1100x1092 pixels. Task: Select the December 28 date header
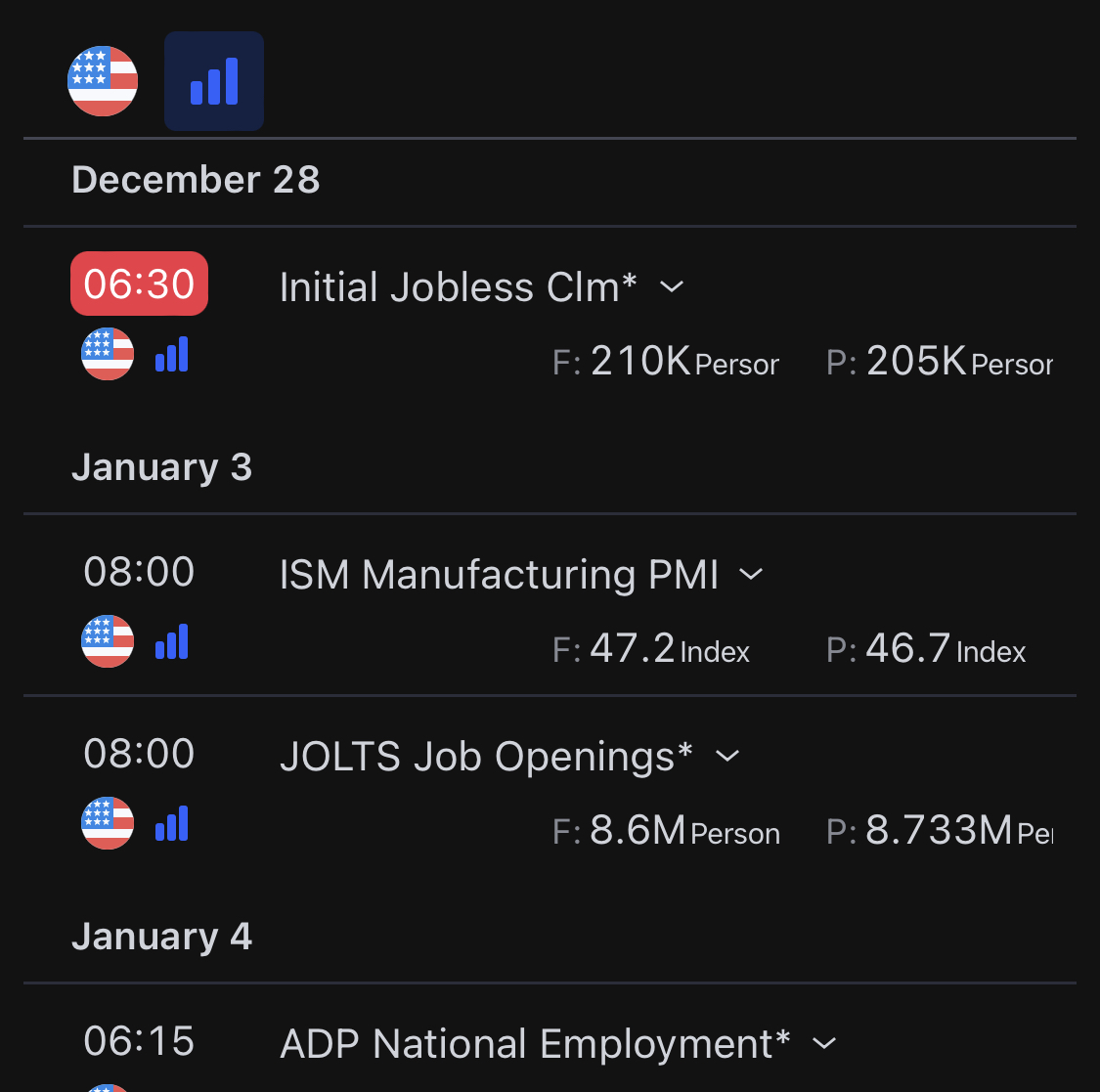click(x=196, y=180)
